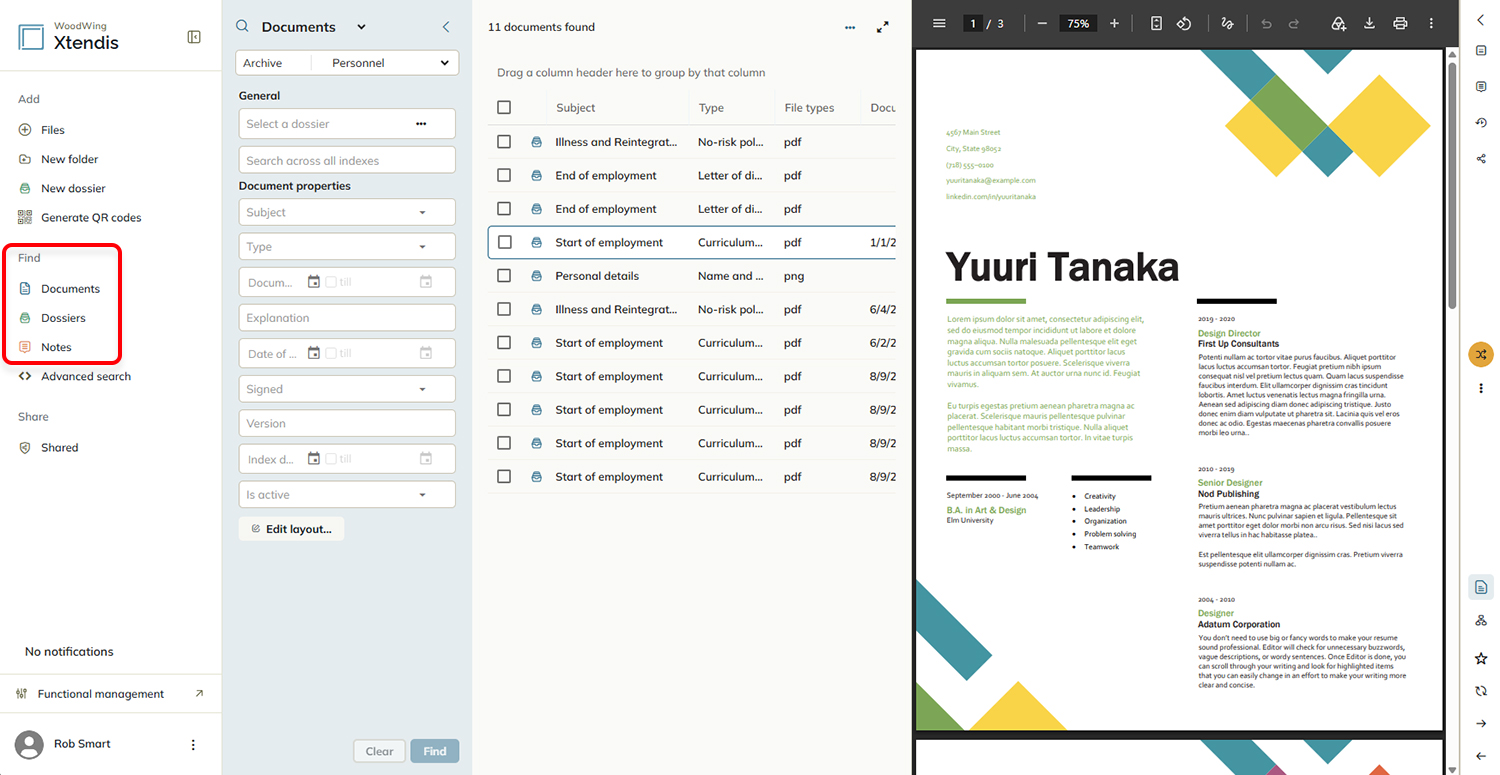The height and width of the screenshot is (775, 1500).
Task: Click the Find button
Action: pyautogui.click(x=435, y=751)
